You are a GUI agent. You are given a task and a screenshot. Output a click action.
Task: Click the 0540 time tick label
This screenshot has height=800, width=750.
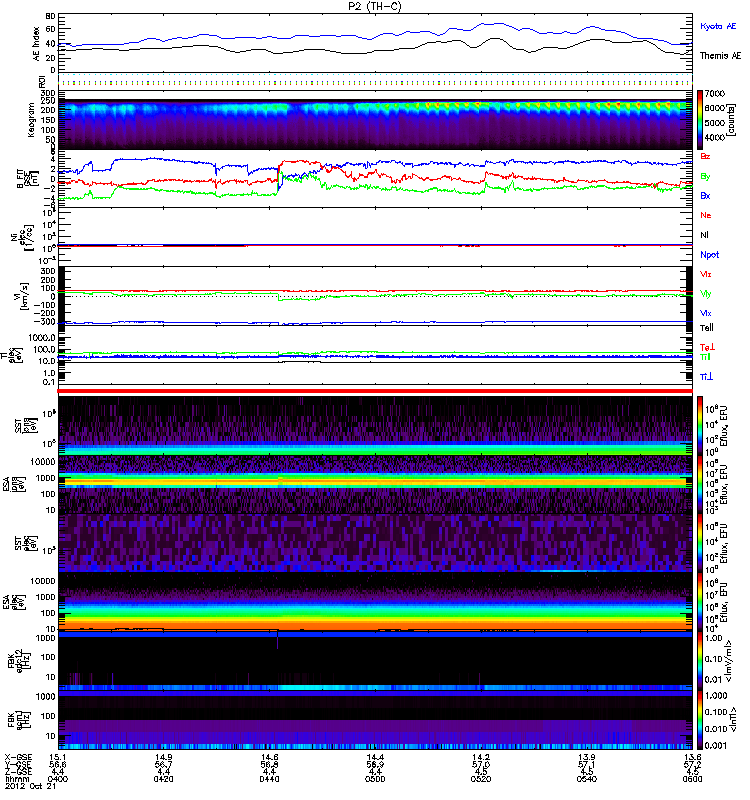587,779
